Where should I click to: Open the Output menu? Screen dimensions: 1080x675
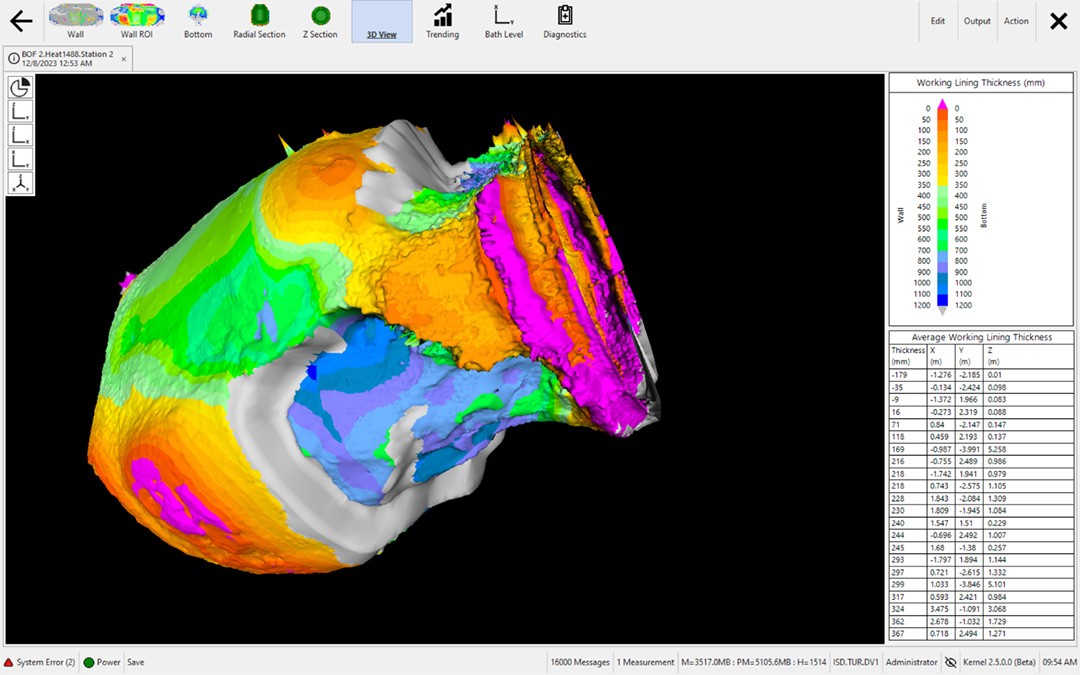point(977,21)
